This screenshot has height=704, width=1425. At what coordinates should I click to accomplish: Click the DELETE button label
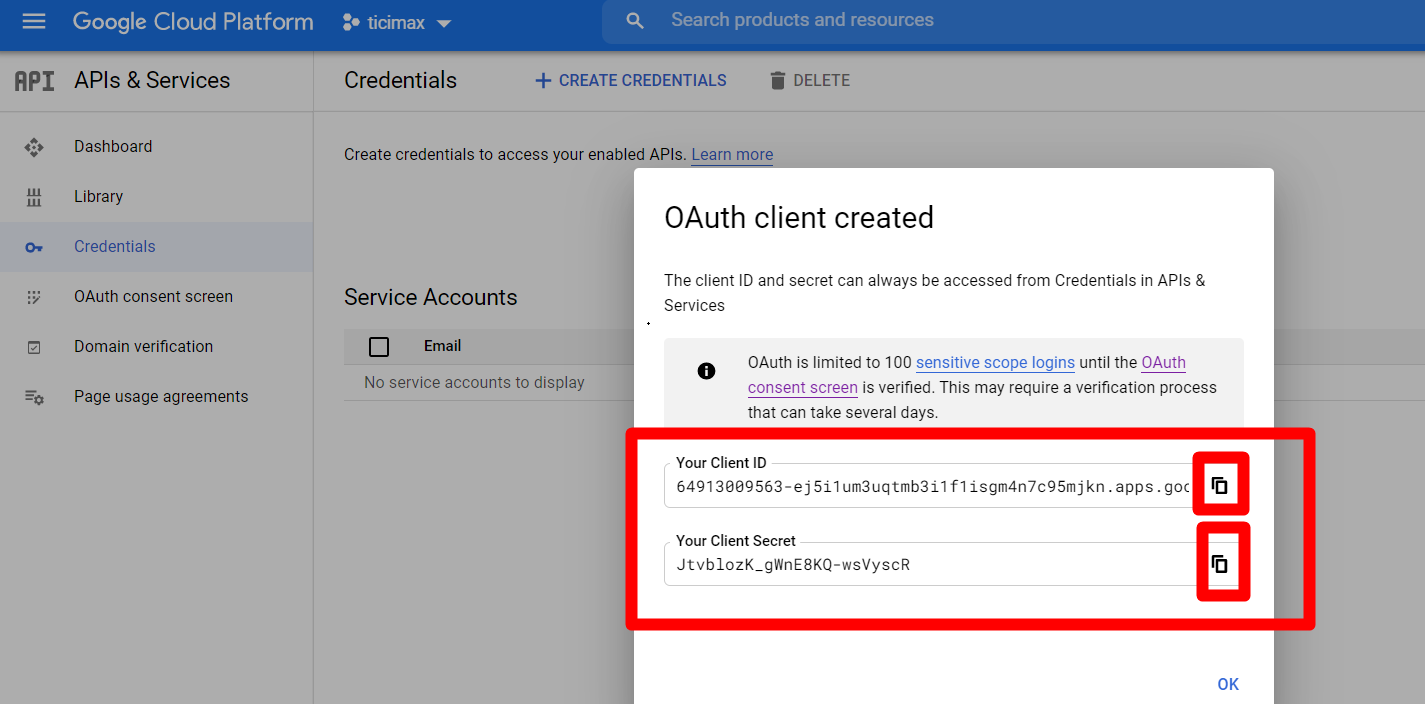(822, 81)
